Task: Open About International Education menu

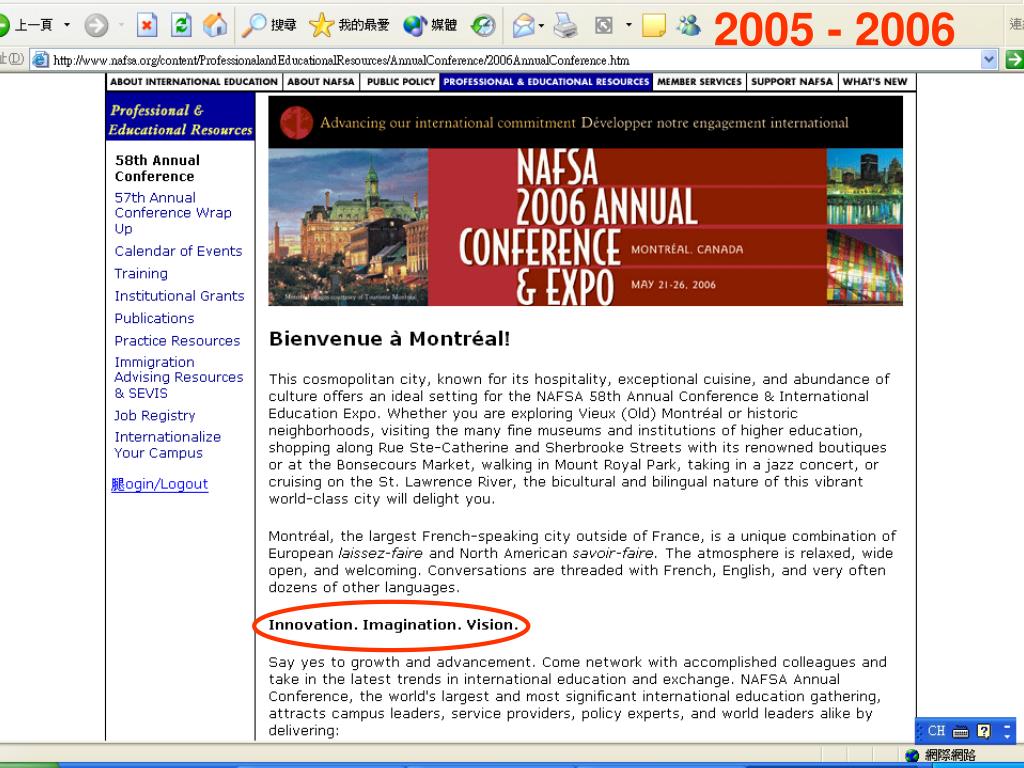Action: pyautogui.click(x=194, y=82)
